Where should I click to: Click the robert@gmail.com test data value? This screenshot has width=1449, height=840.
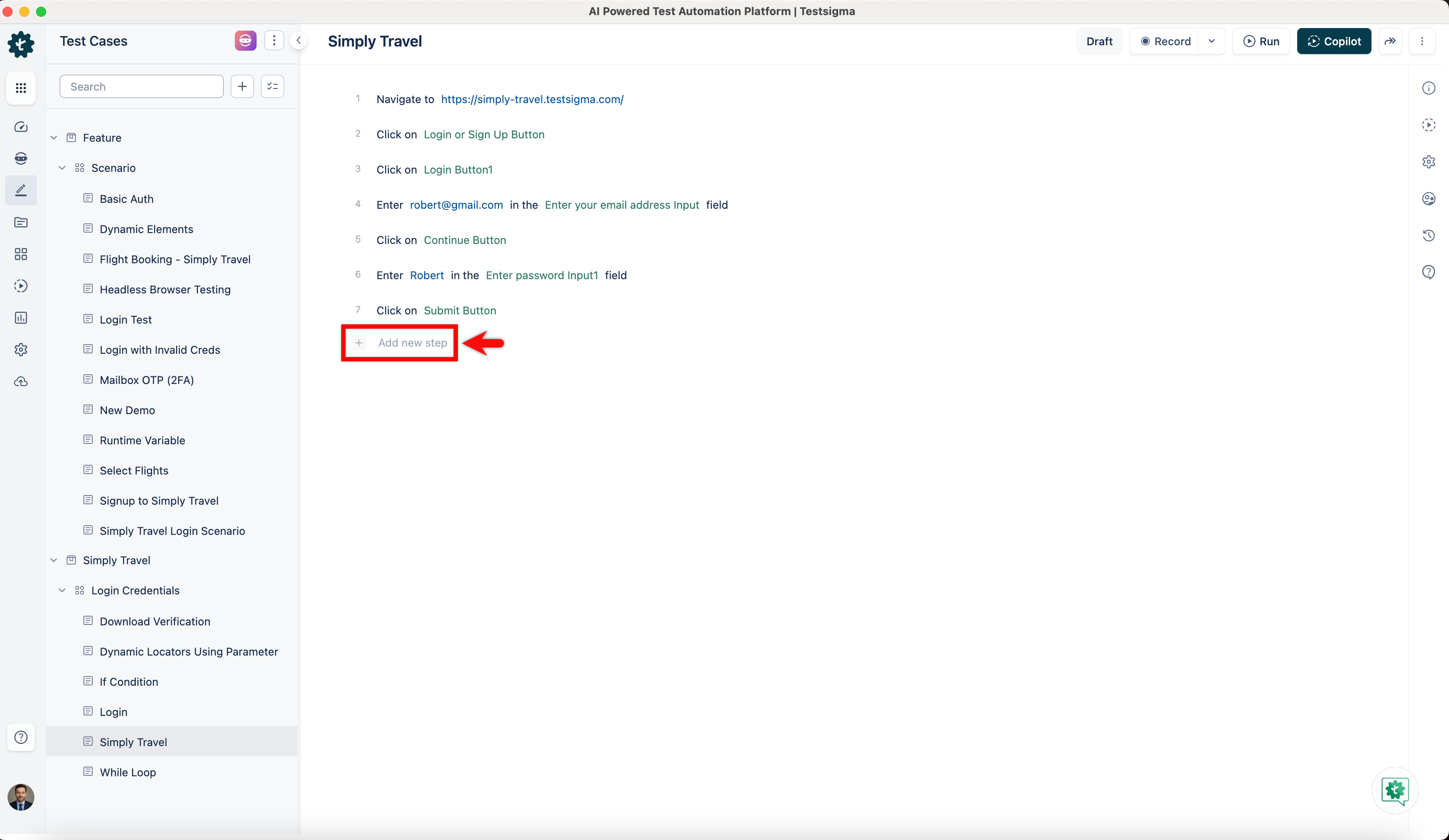click(x=456, y=205)
